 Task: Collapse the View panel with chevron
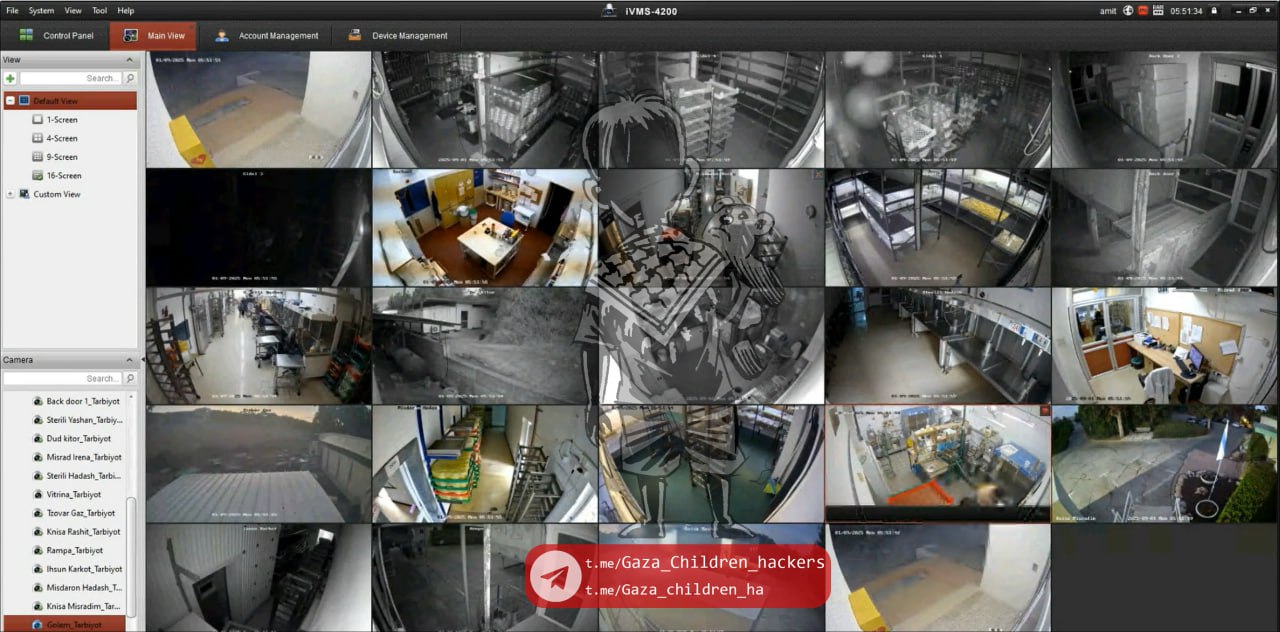click(129, 60)
